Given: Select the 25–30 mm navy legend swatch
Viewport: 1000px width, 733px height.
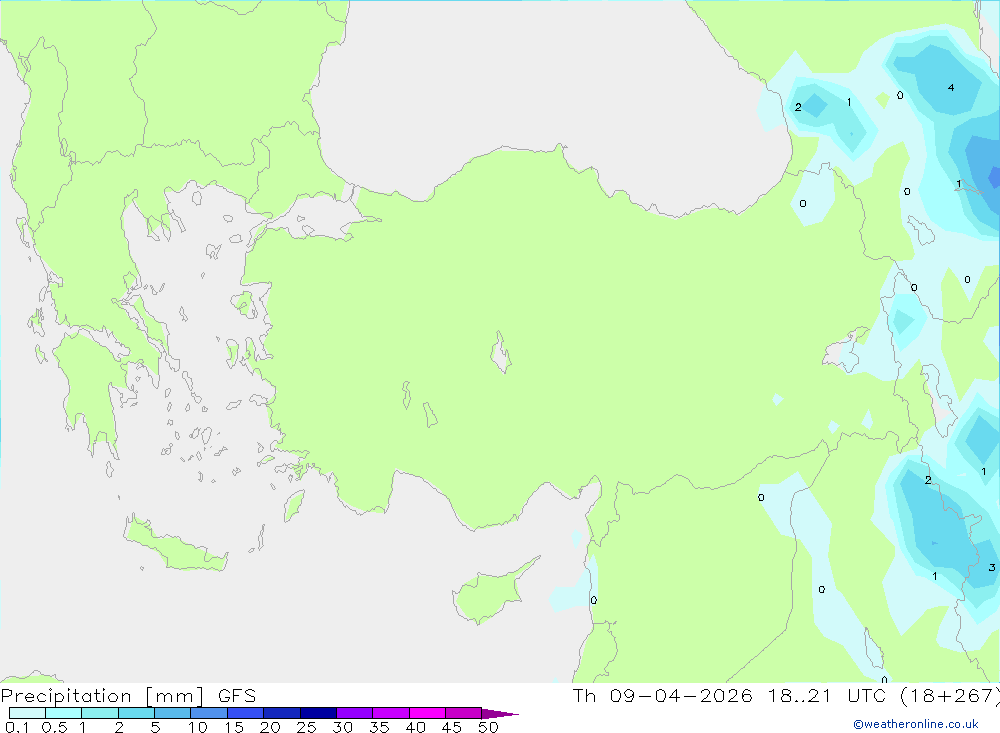Looking at the screenshot, I should (x=318, y=713).
